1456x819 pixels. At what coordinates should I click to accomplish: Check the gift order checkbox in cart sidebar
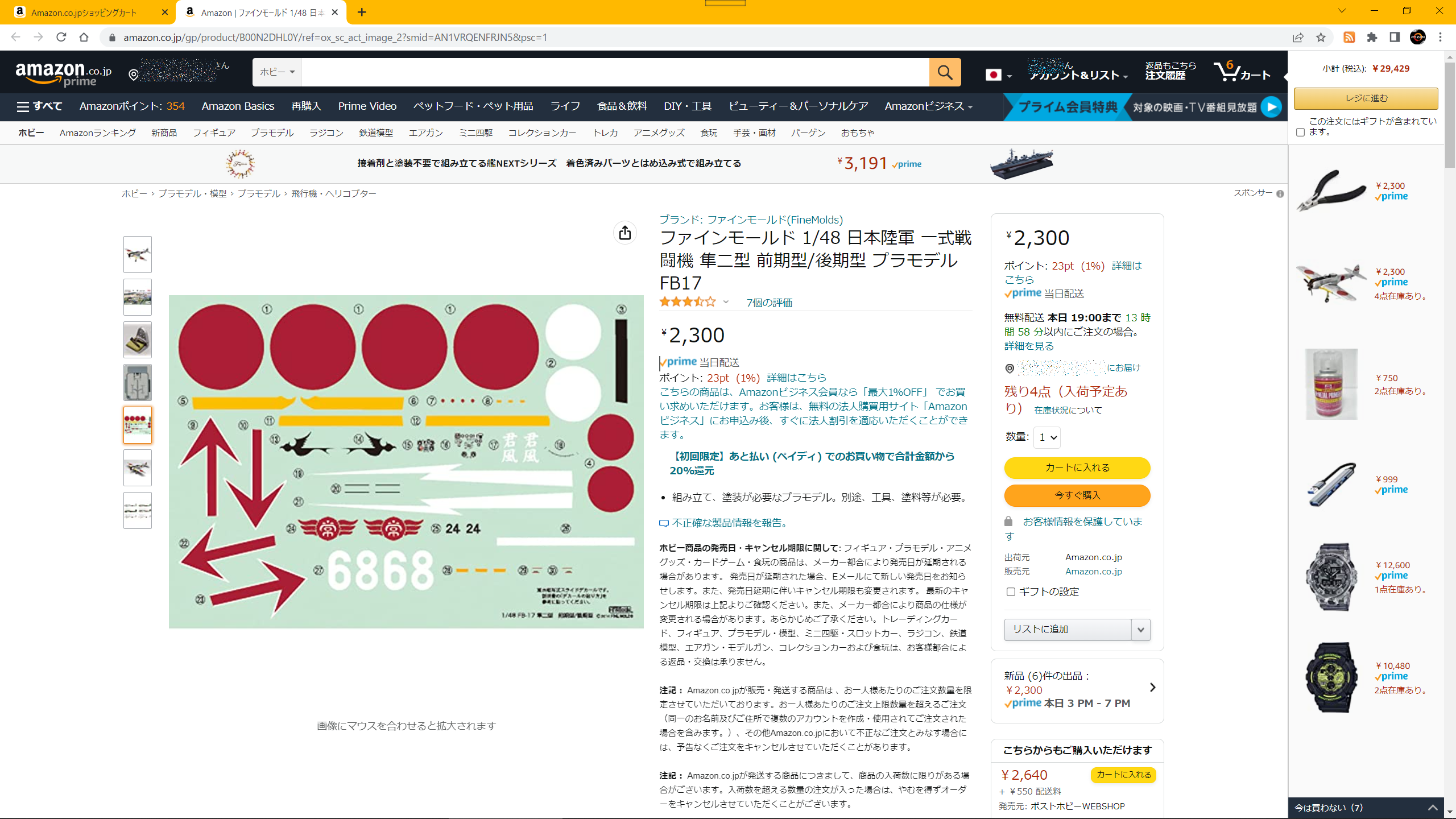pos(1300,132)
